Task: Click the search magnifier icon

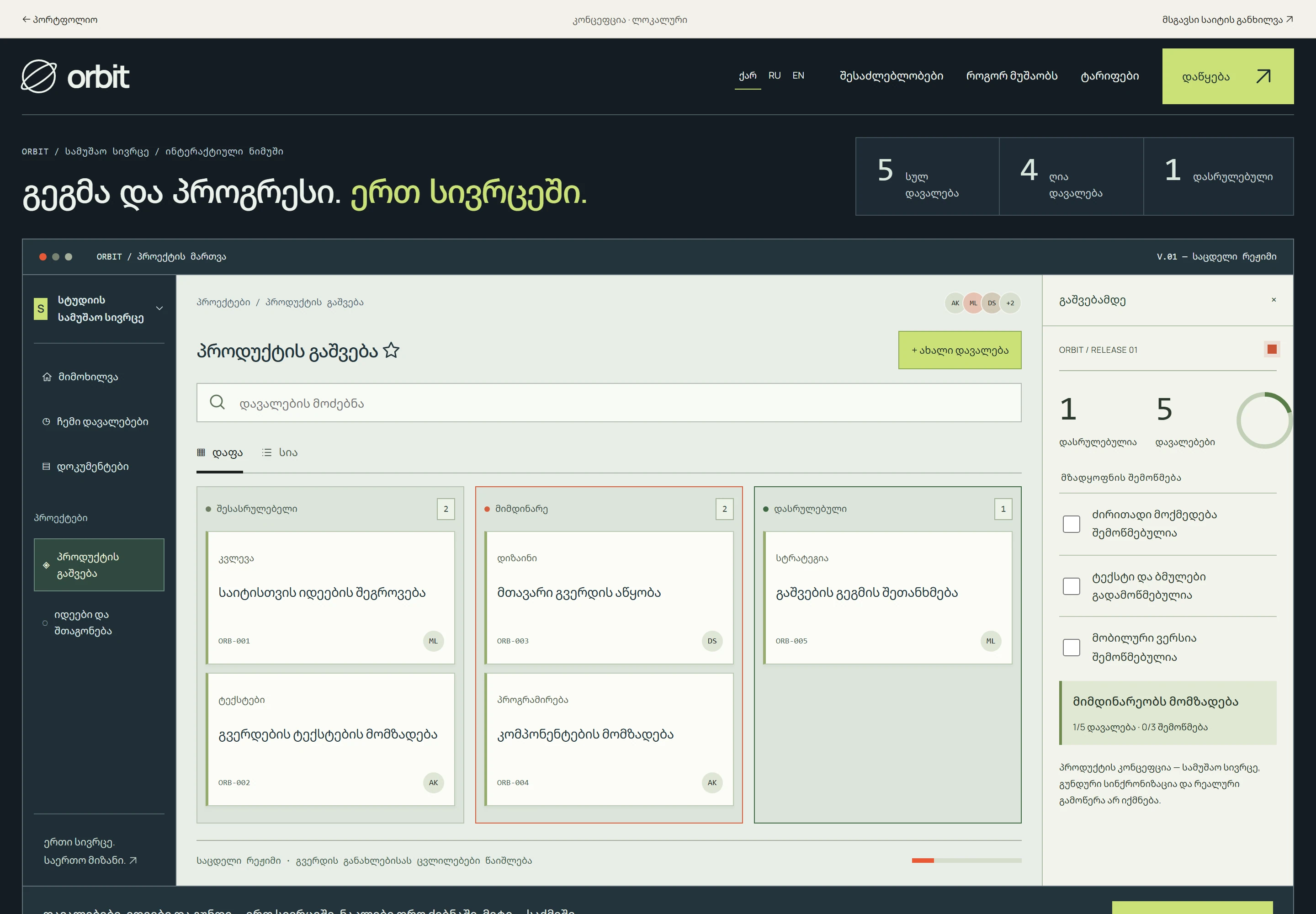Action: coord(217,402)
